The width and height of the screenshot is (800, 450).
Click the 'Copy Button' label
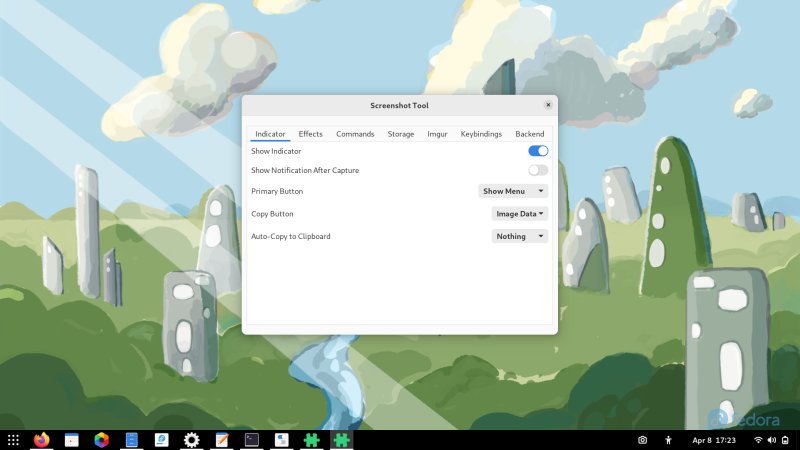coord(272,214)
